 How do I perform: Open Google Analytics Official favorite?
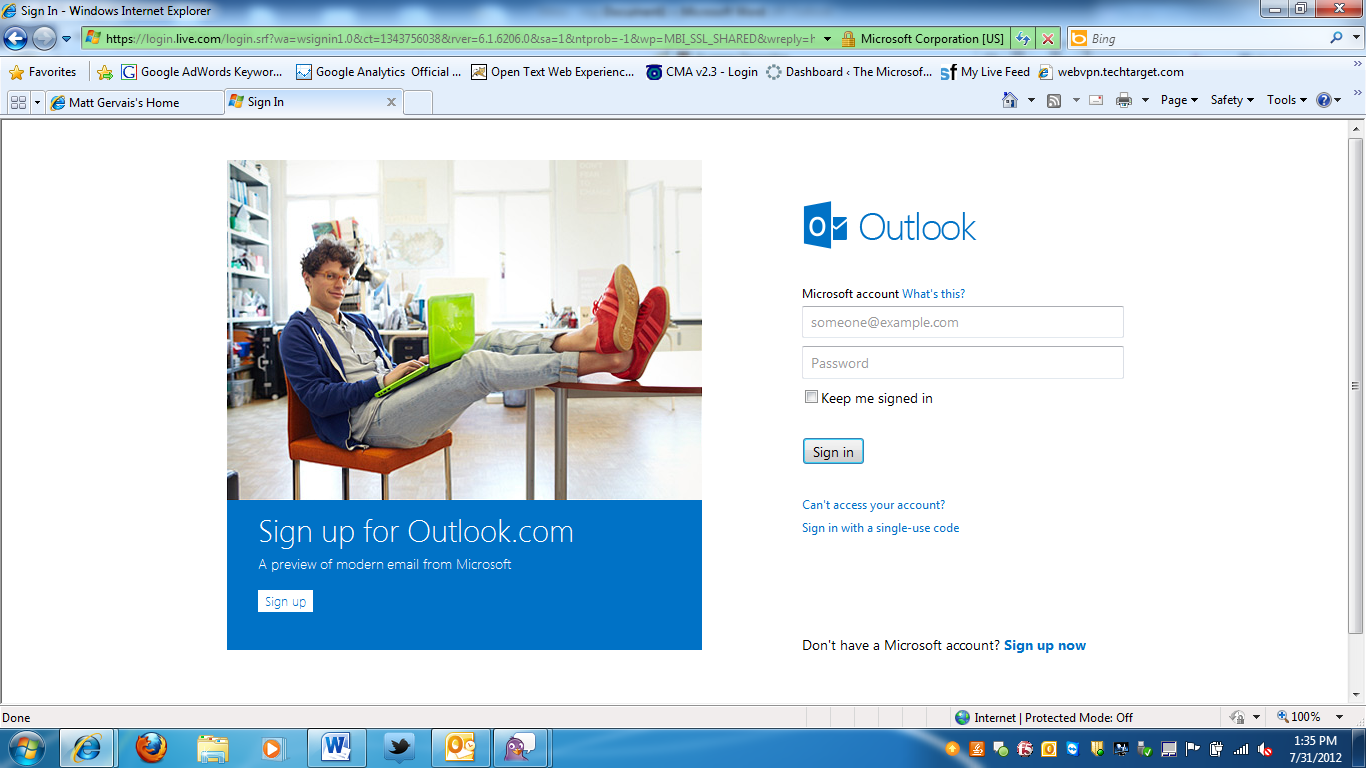(x=379, y=72)
